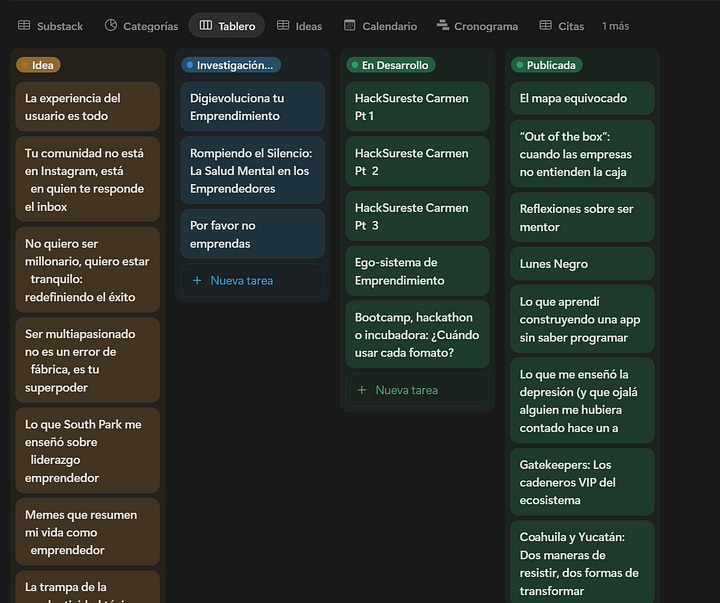Click the Investigación column status label
This screenshot has width=720, height=603.
(231, 65)
